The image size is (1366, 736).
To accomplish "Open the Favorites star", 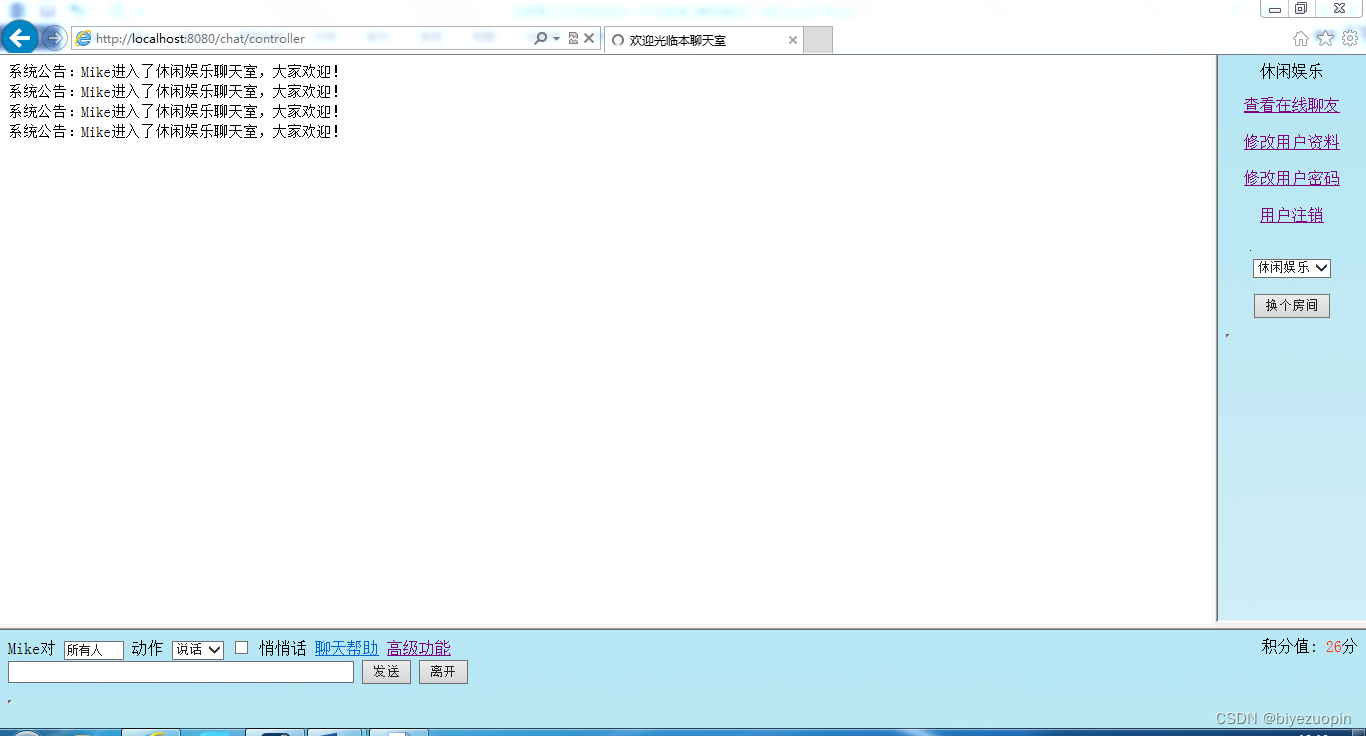I will tap(1325, 38).
